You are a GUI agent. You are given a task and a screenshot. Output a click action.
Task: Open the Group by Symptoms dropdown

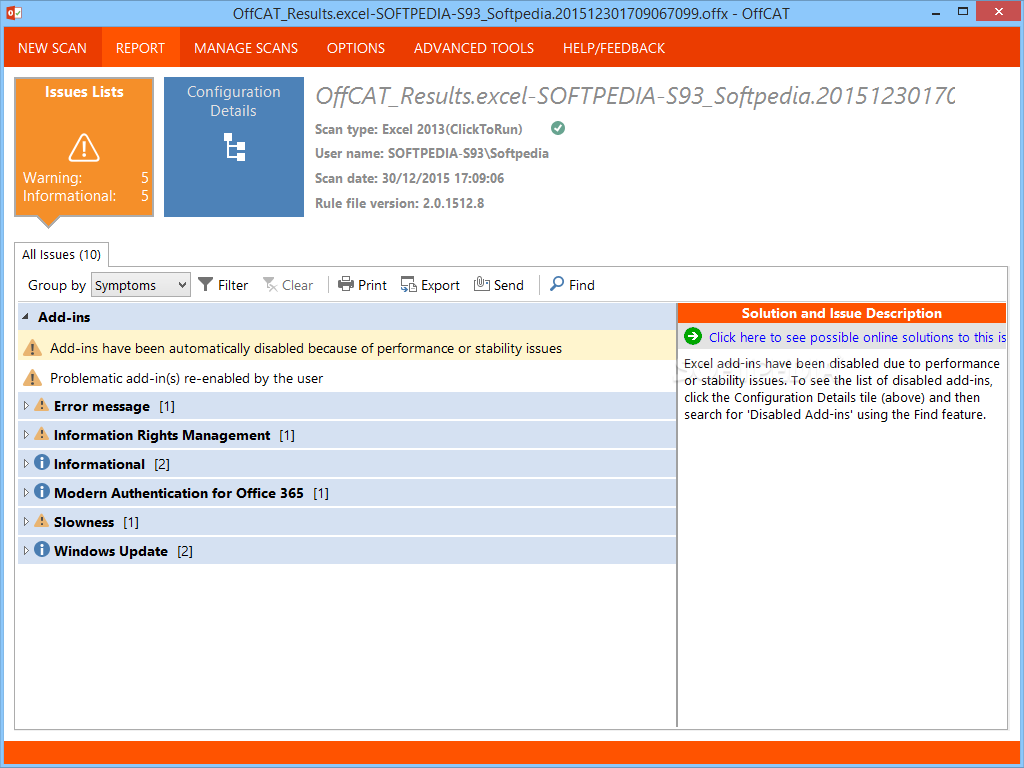coord(141,285)
